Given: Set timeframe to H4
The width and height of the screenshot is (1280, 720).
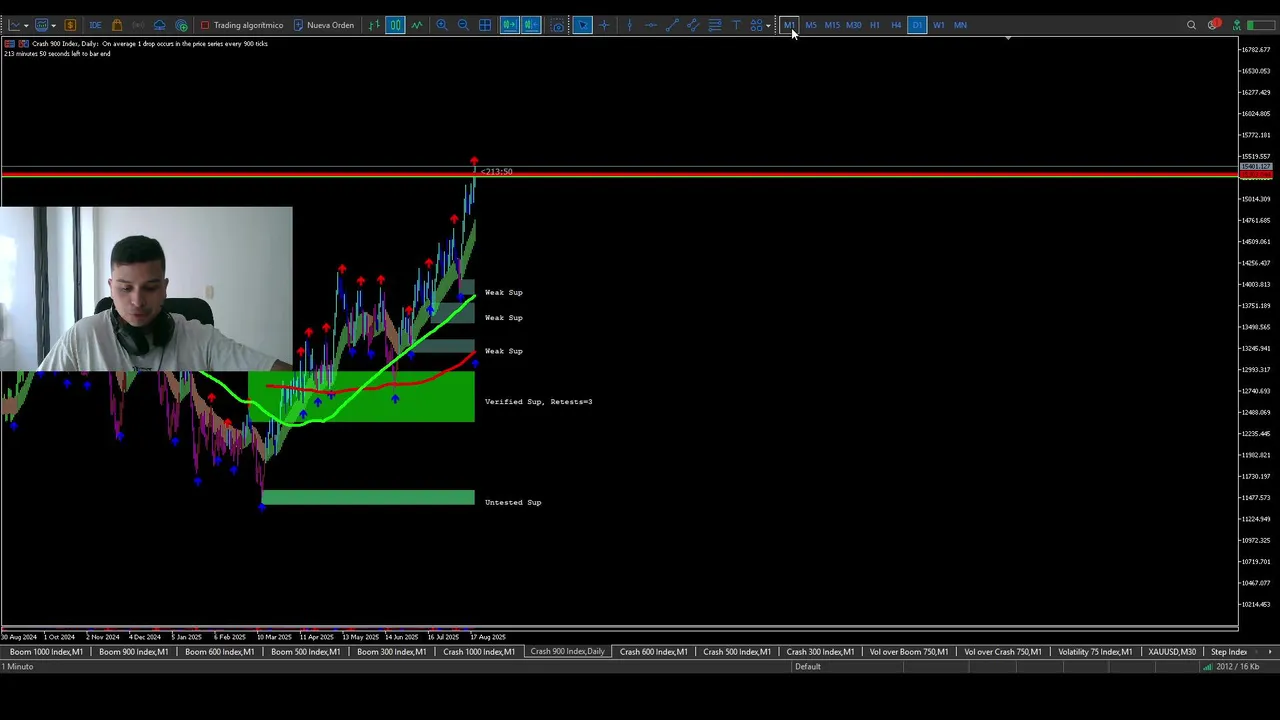Looking at the screenshot, I should point(896,25).
